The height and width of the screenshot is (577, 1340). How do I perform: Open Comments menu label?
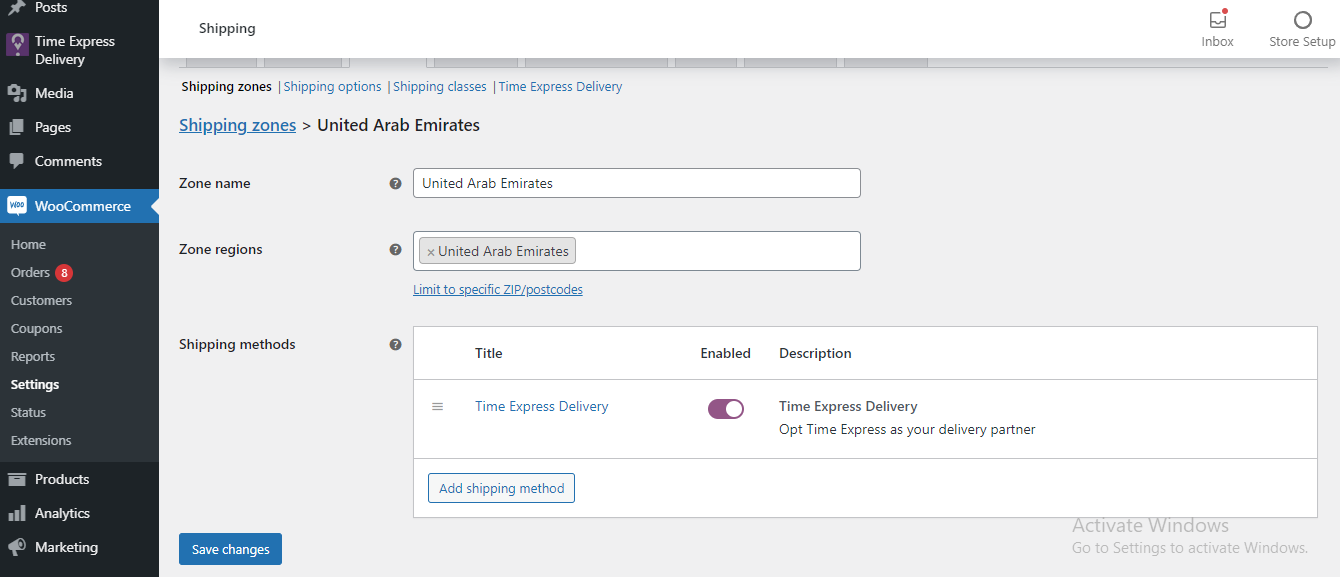[68, 161]
